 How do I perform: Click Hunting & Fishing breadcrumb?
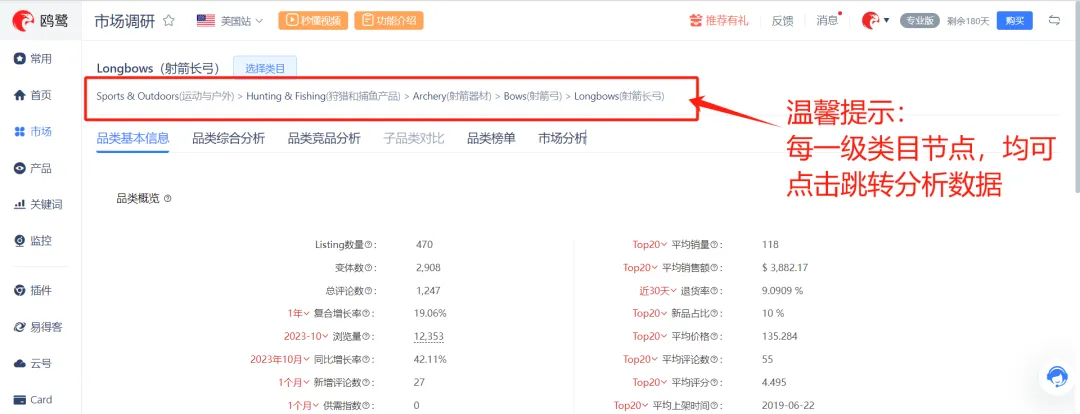pyautogui.click(x=323, y=96)
